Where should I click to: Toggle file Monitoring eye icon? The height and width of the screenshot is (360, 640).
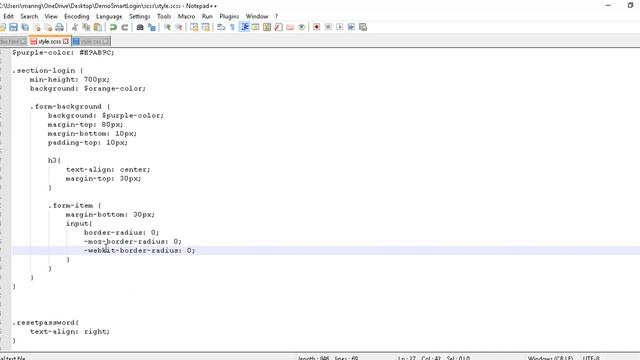tap(301, 27)
